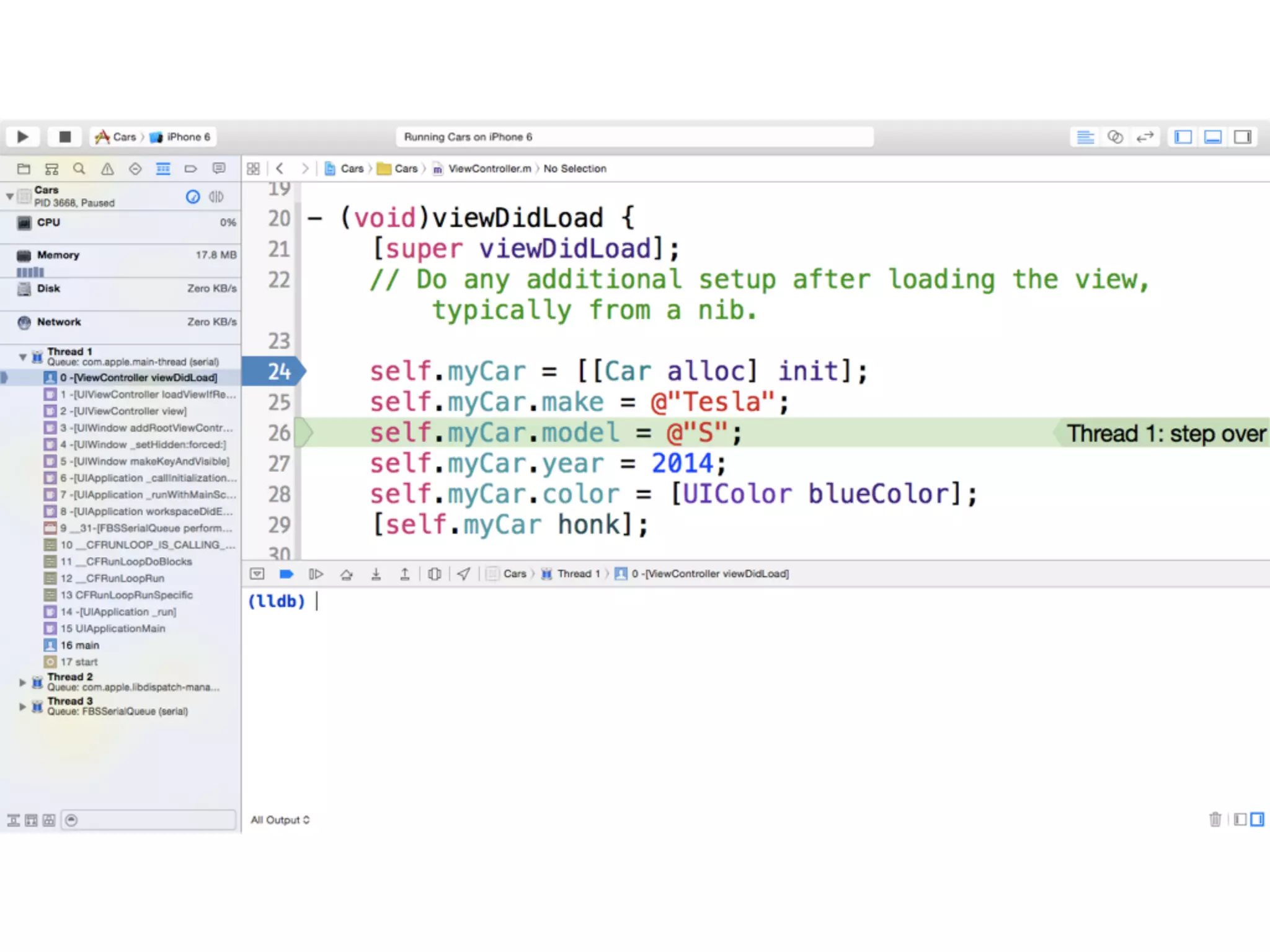The image size is (1270, 952).
Task: Click Continue program execution icon
Action: pyautogui.click(x=316, y=574)
